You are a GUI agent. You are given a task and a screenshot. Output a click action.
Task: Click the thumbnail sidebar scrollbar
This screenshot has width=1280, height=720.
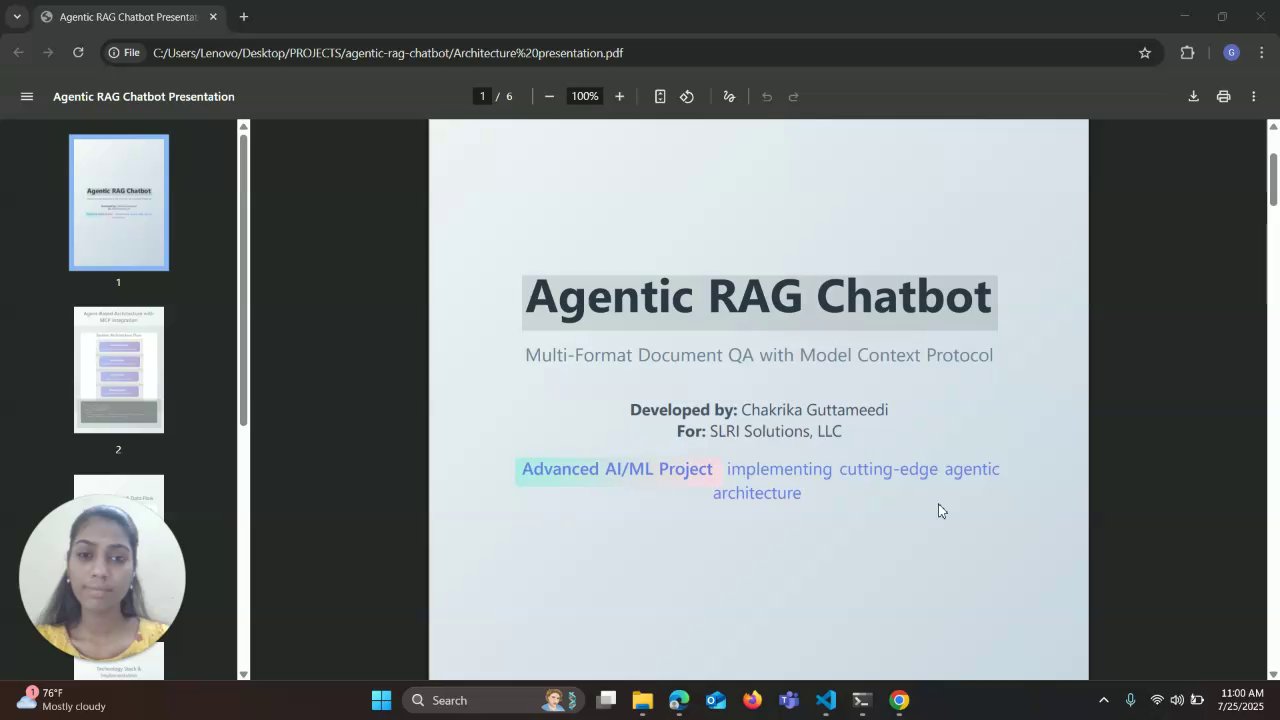[243, 280]
